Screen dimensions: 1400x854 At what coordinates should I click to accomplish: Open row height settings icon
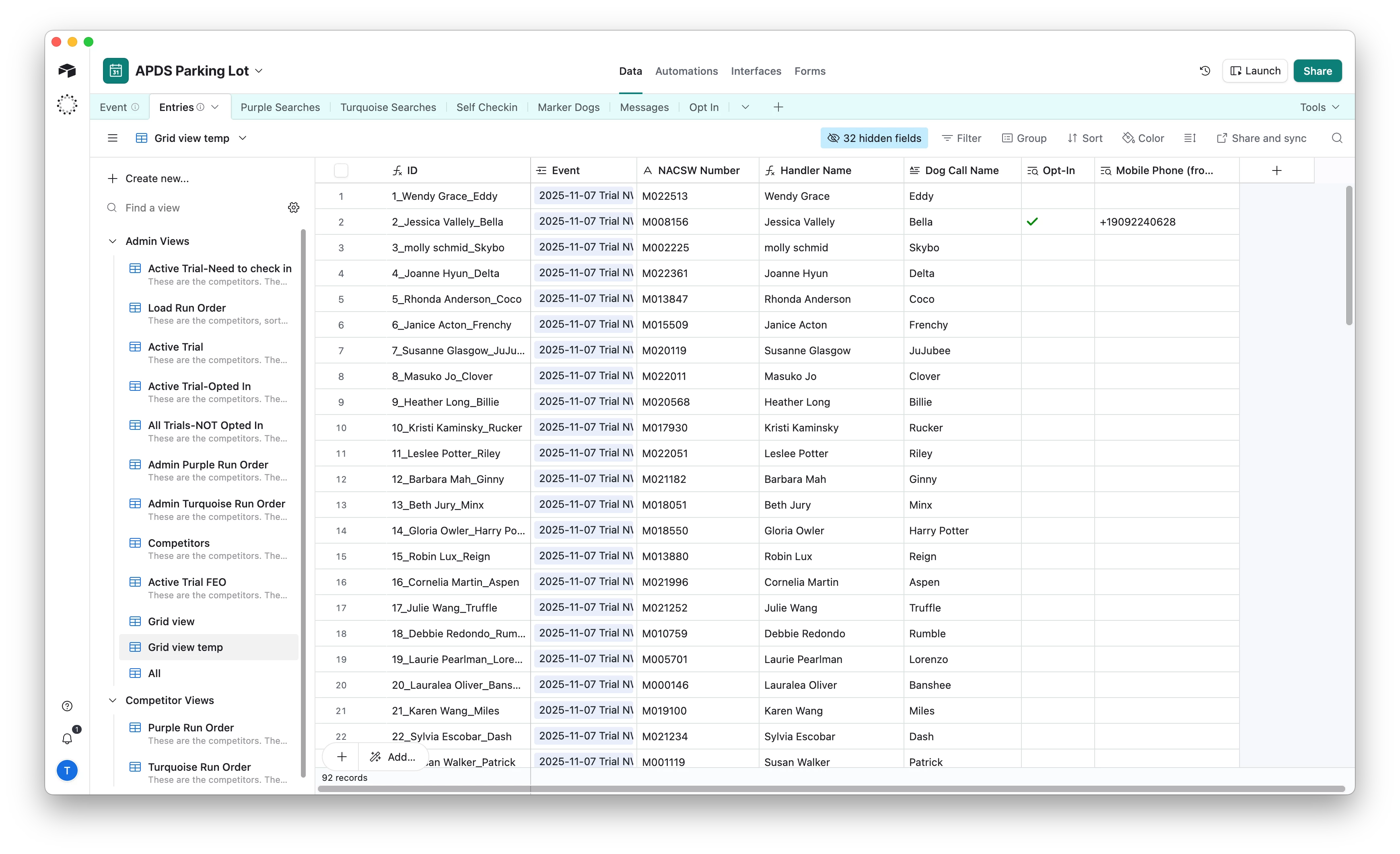(1190, 138)
